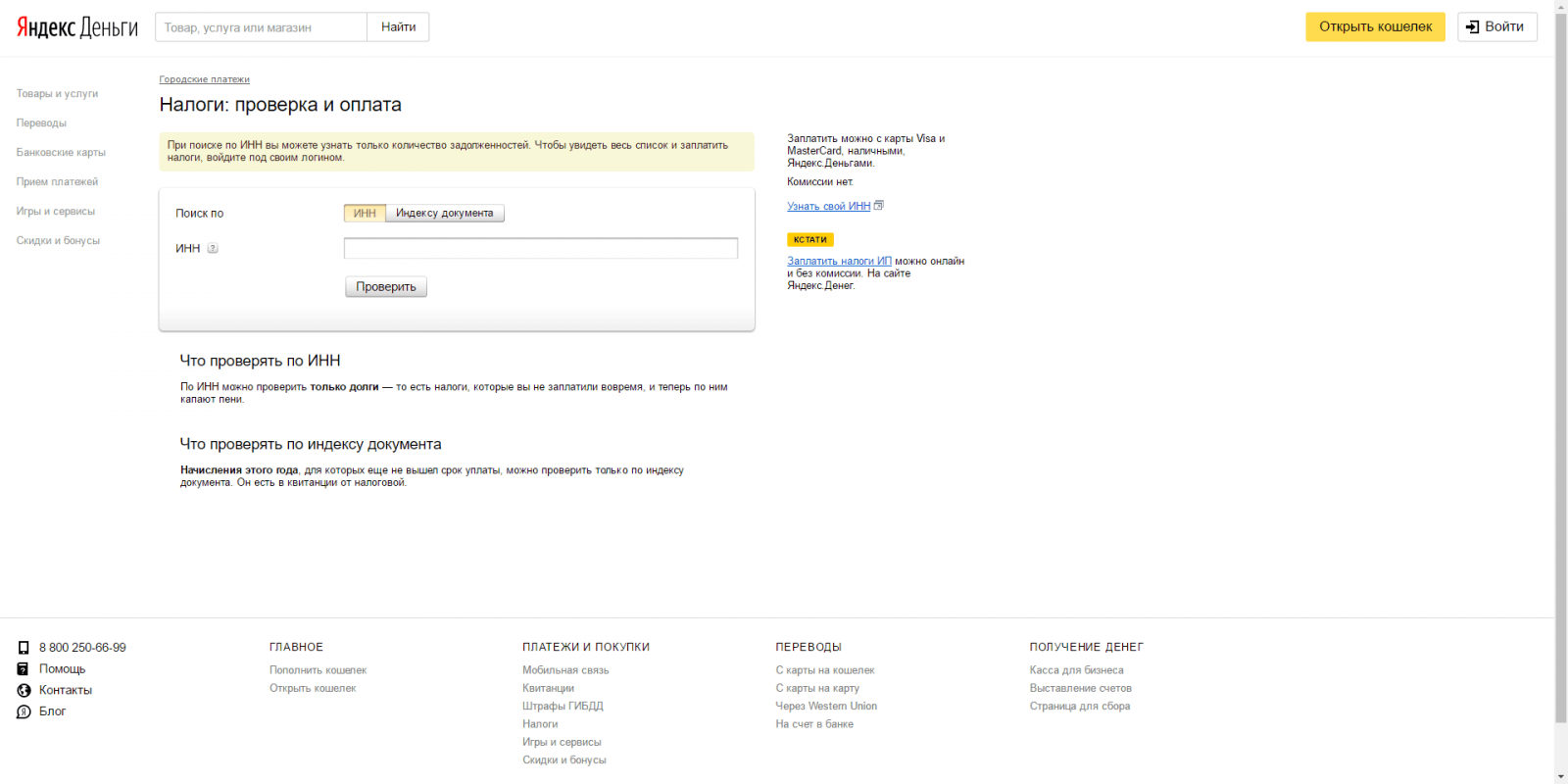
Task: Click the Контакты globe icon
Action: coord(24,691)
